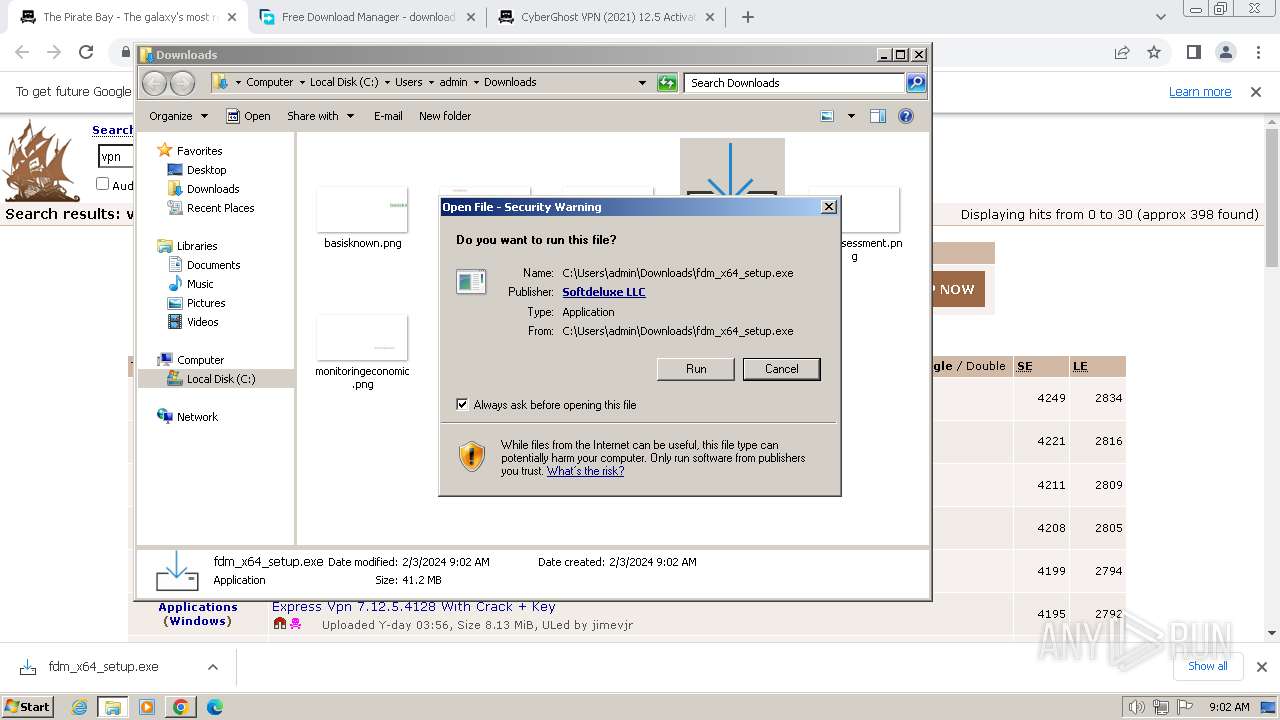The image size is (1280, 720).
Task: Open Chrome profile icon
Action: point(1225,52)
